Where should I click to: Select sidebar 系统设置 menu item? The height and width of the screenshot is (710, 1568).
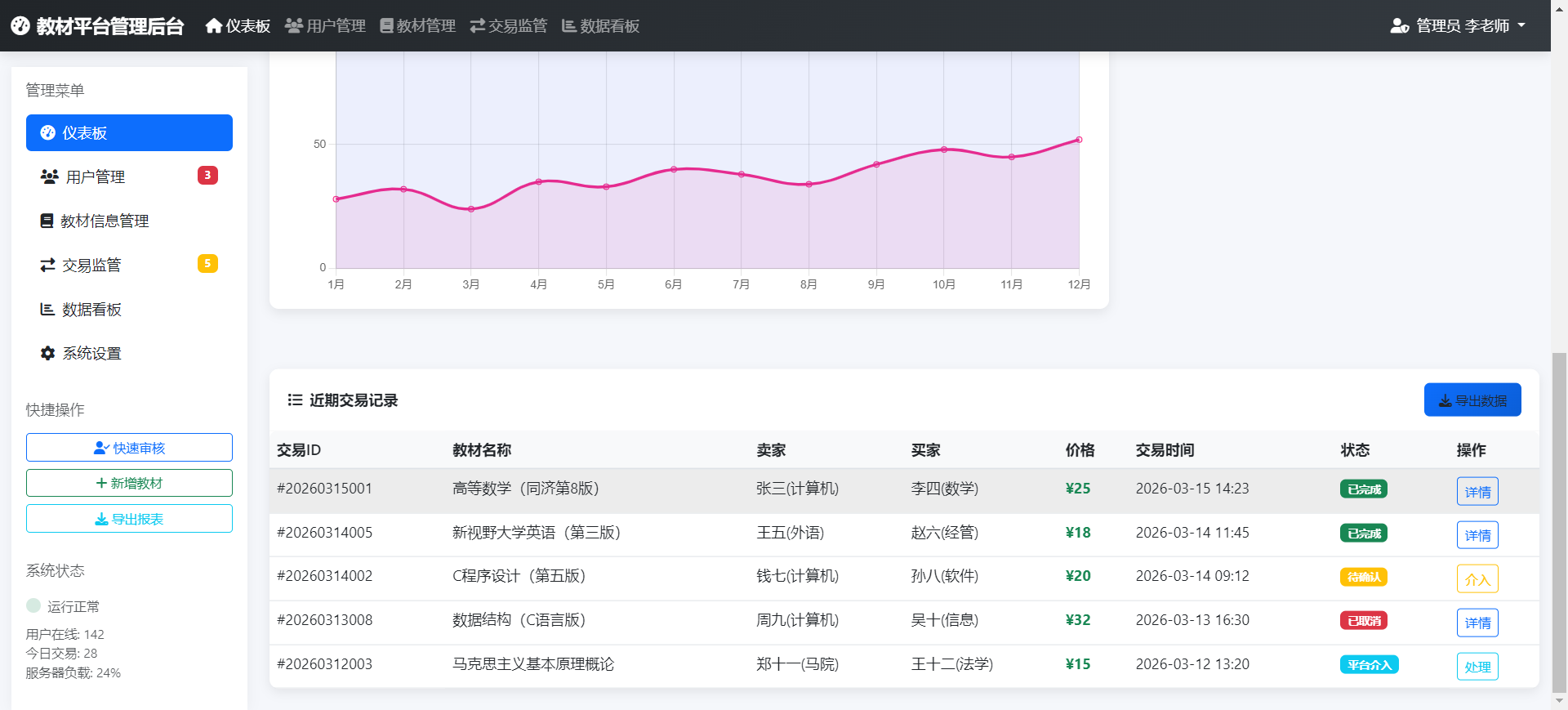point(129,353)
